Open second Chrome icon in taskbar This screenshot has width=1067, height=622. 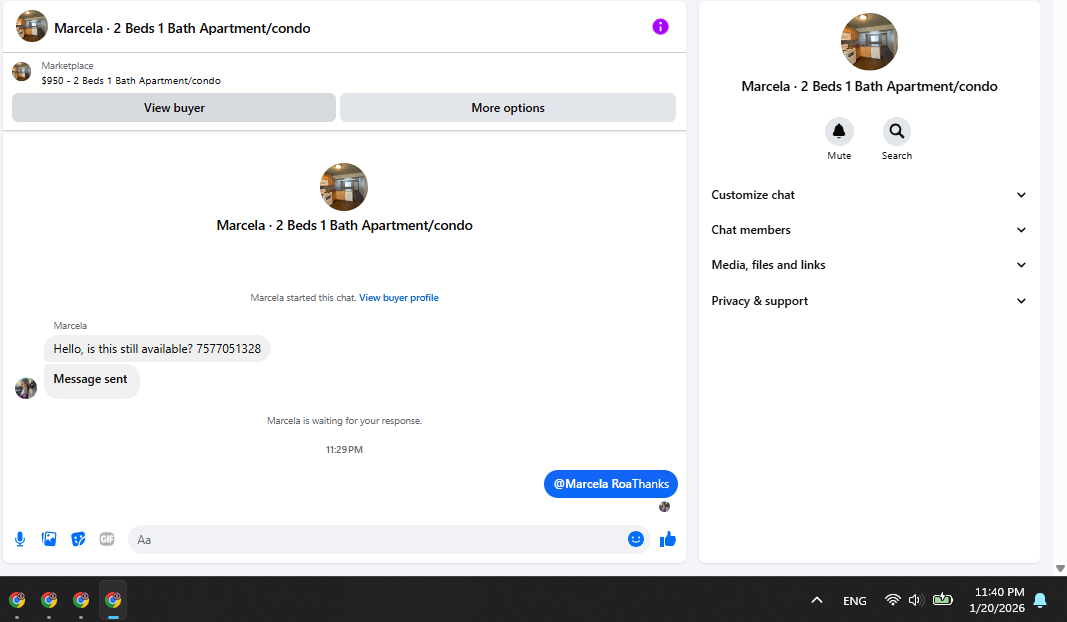[x=49, y=600]
